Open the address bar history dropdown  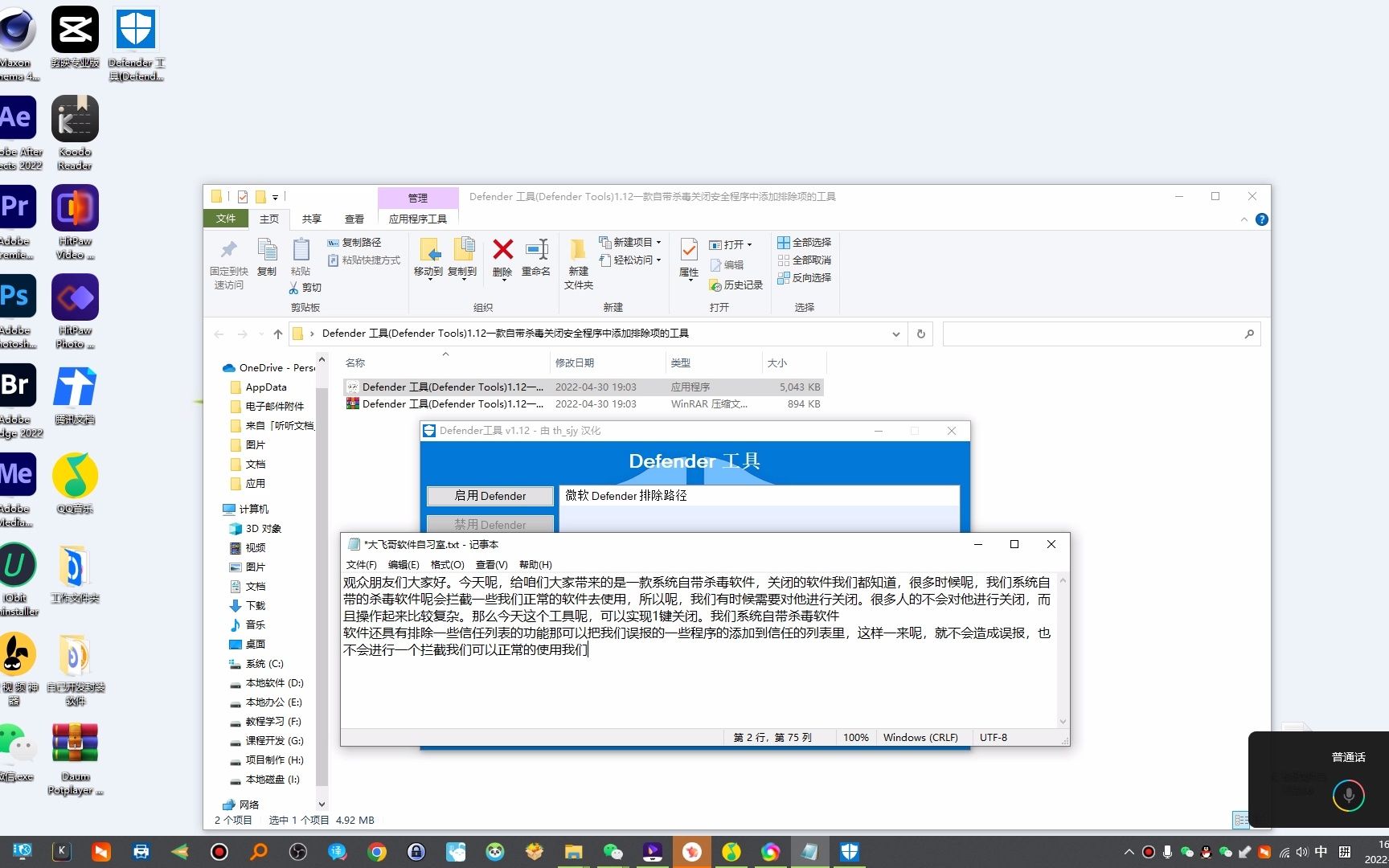896,334
